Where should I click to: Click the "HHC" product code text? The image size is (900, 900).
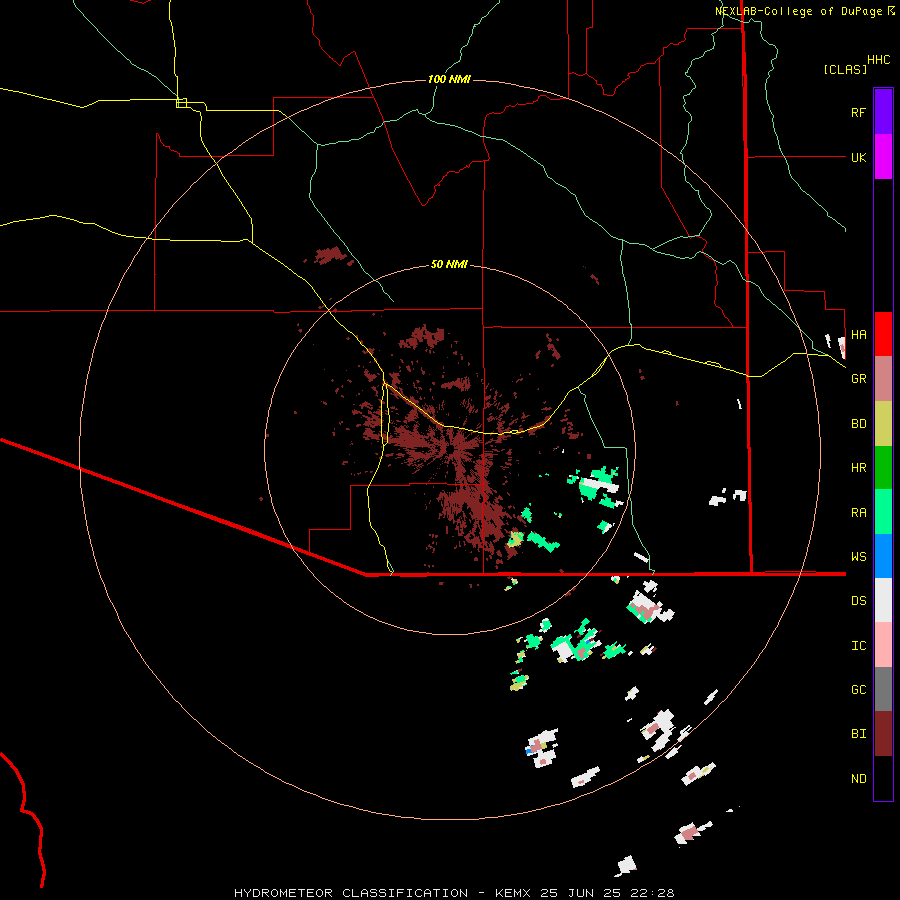click(x=878, y=60)
